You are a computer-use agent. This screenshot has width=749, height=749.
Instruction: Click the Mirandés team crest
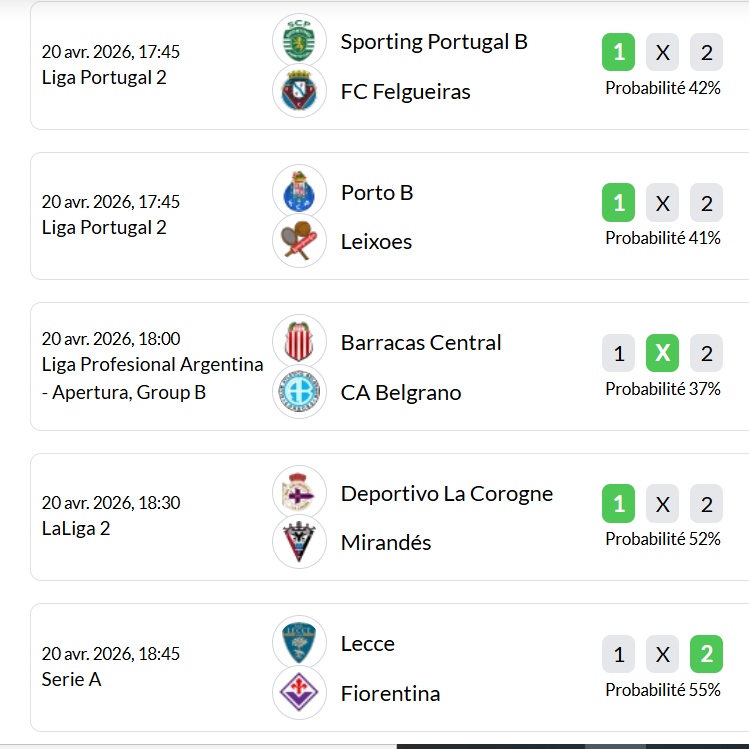click(299, 542)
